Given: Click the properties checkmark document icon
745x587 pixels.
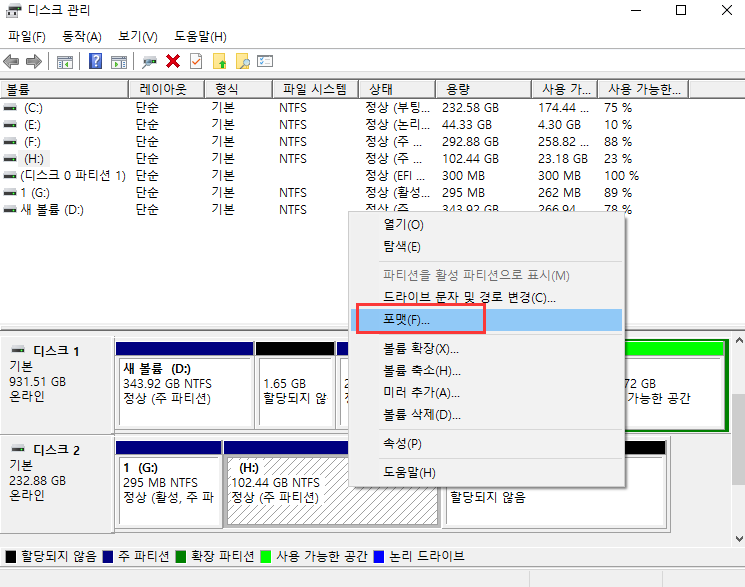Looking at the screenshot, I should coord(196,61).
